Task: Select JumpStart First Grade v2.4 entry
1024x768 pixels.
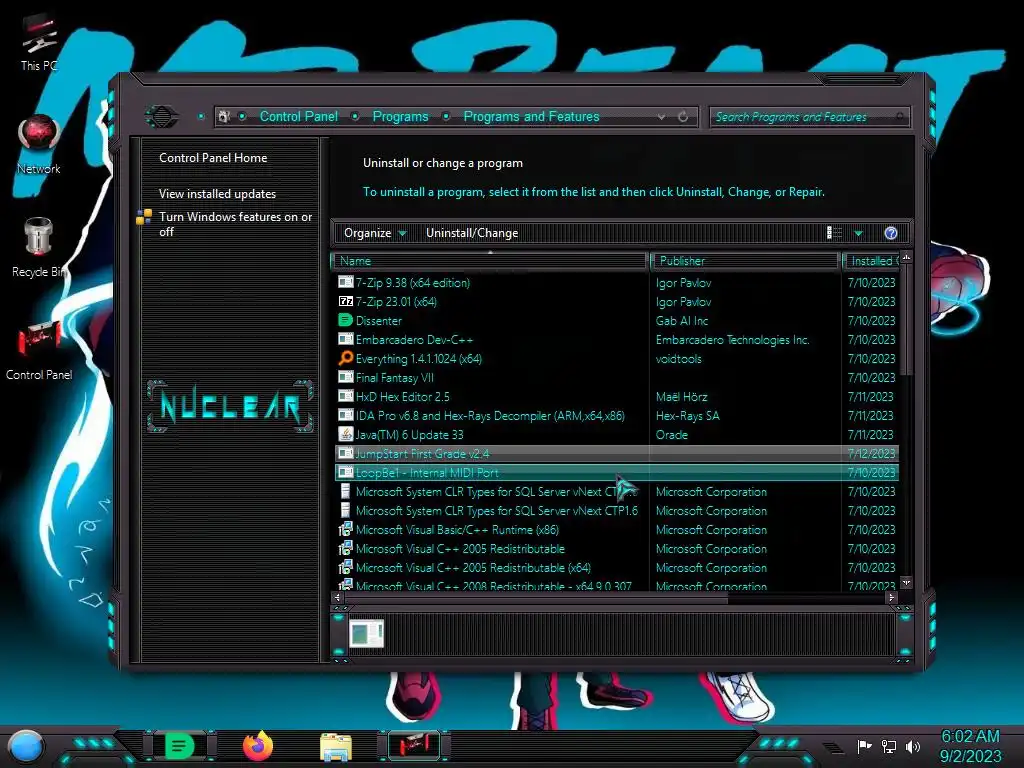Action: [616, 453]
